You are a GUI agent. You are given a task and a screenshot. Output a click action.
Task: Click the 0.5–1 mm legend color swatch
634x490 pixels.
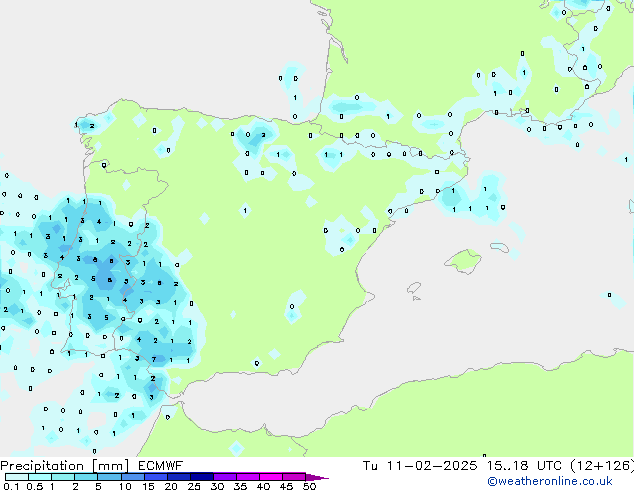(40, 477)
